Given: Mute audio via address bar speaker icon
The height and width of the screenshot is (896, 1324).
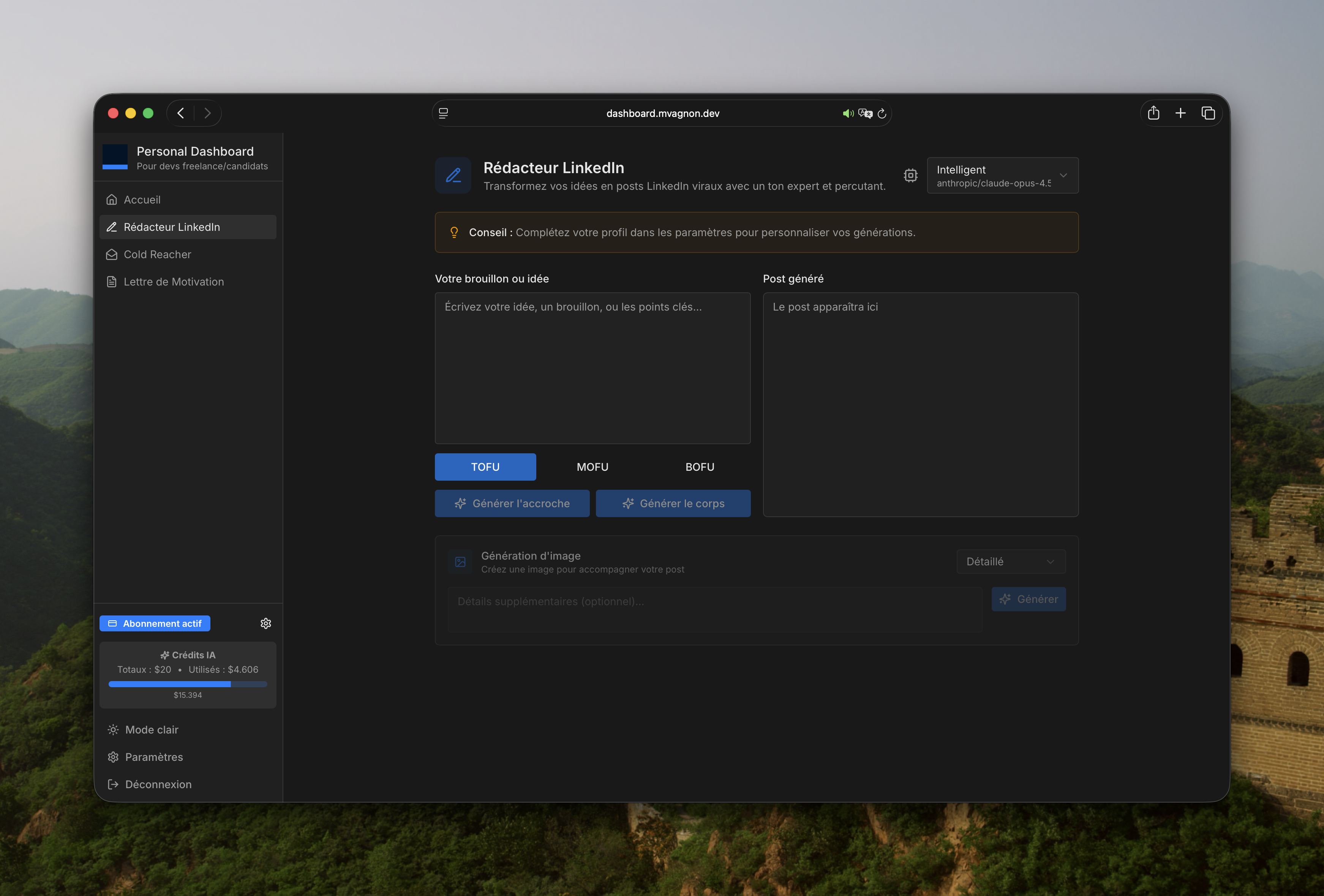Looking at the screenshot, I should coord(847,114).
